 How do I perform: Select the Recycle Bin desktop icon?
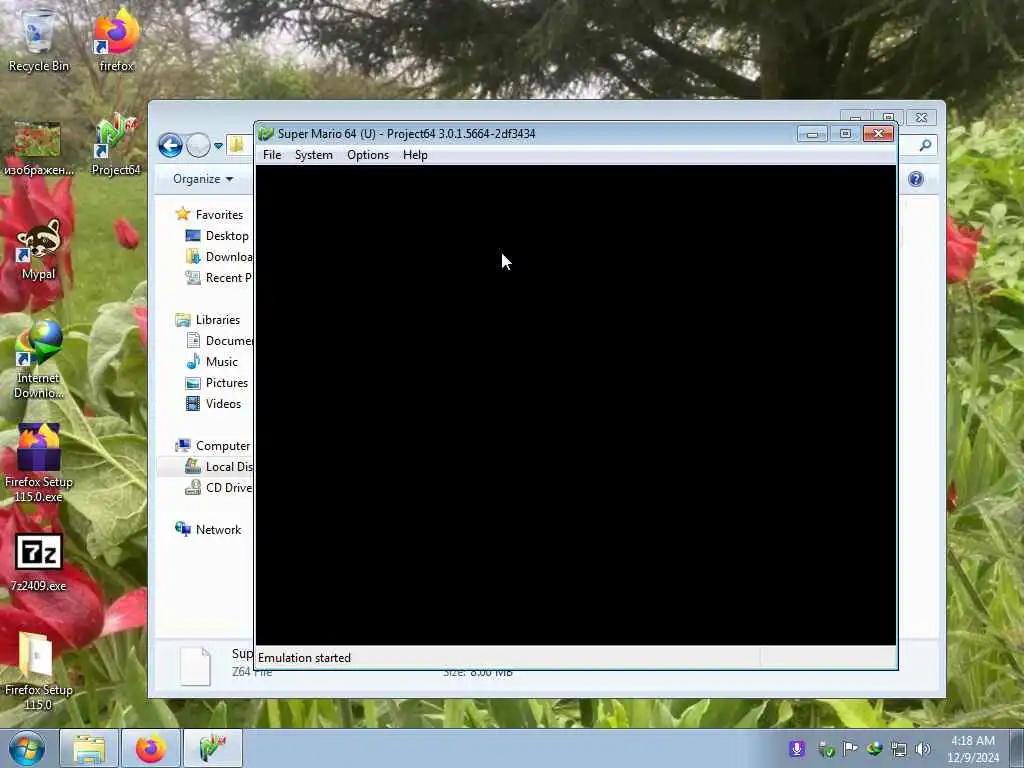coord(39,40)
